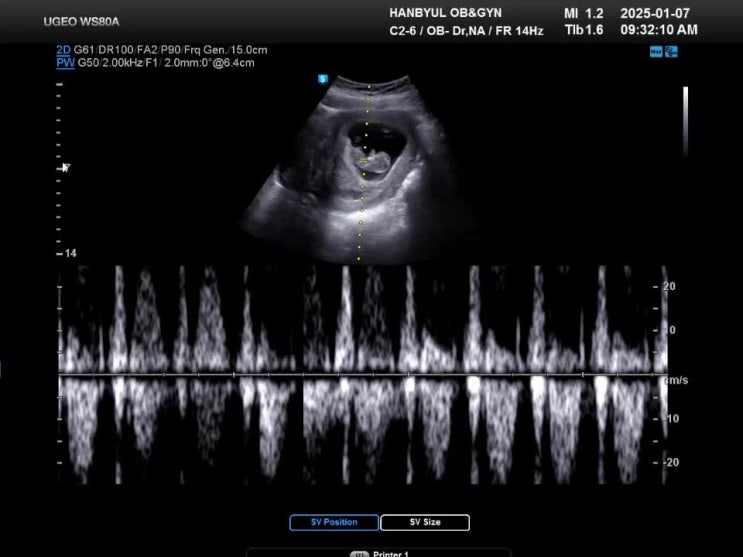The width and height of the screenshot is (743, 557).
Task: Click the sample volume gate on the fetus
Action: [x=366, y=160]
